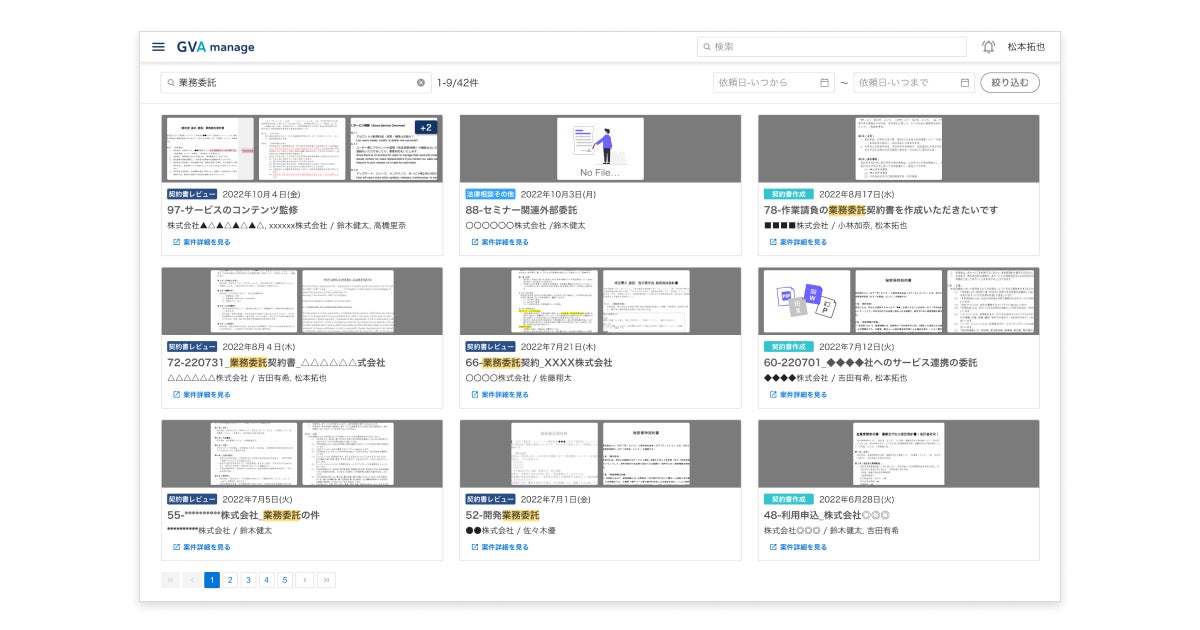Jump to last results page
The image size is (1200, 630).
tap(326, 580)
